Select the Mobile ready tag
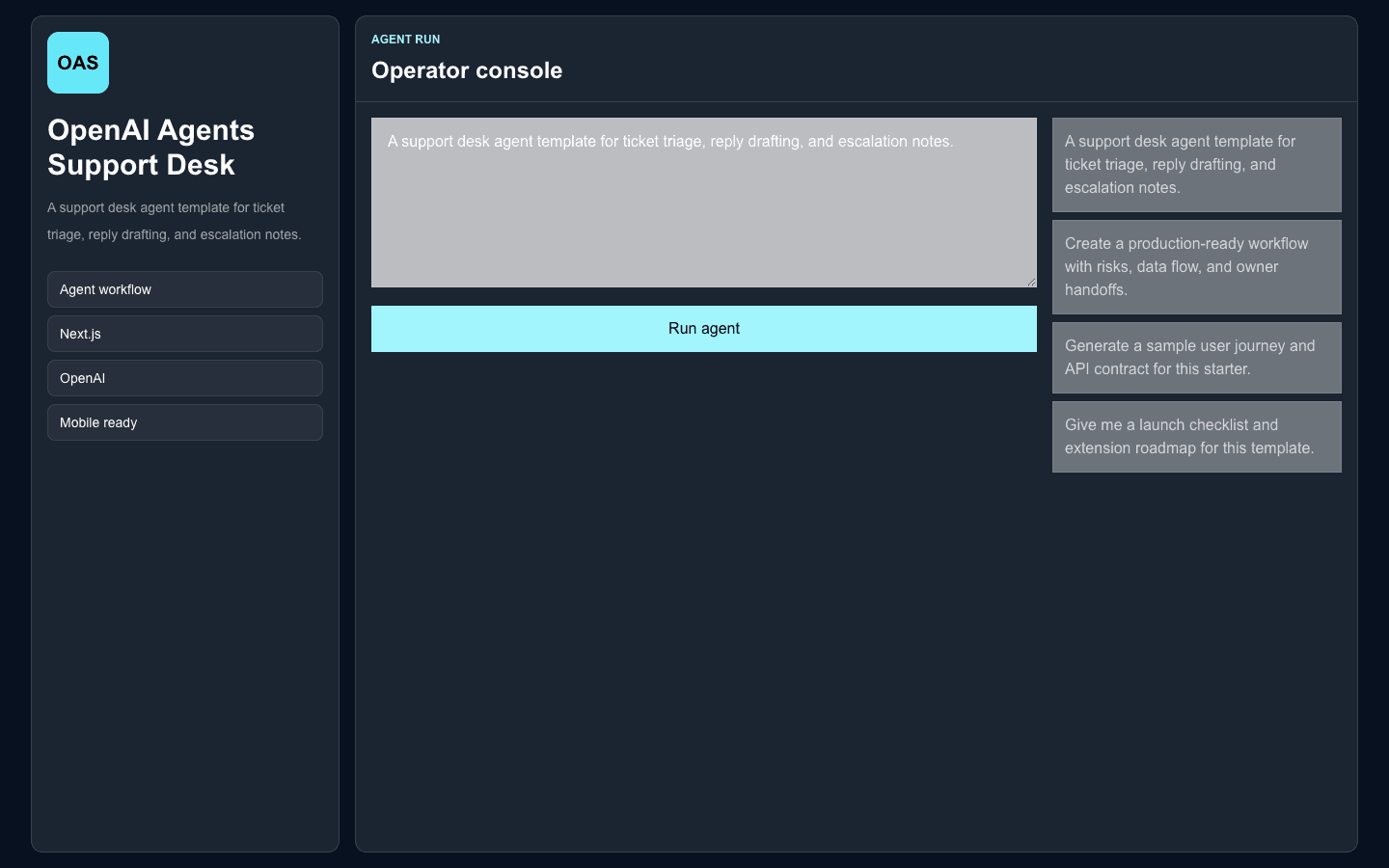Viewport: 1389px width, 868px height. [x=185, y=422]
